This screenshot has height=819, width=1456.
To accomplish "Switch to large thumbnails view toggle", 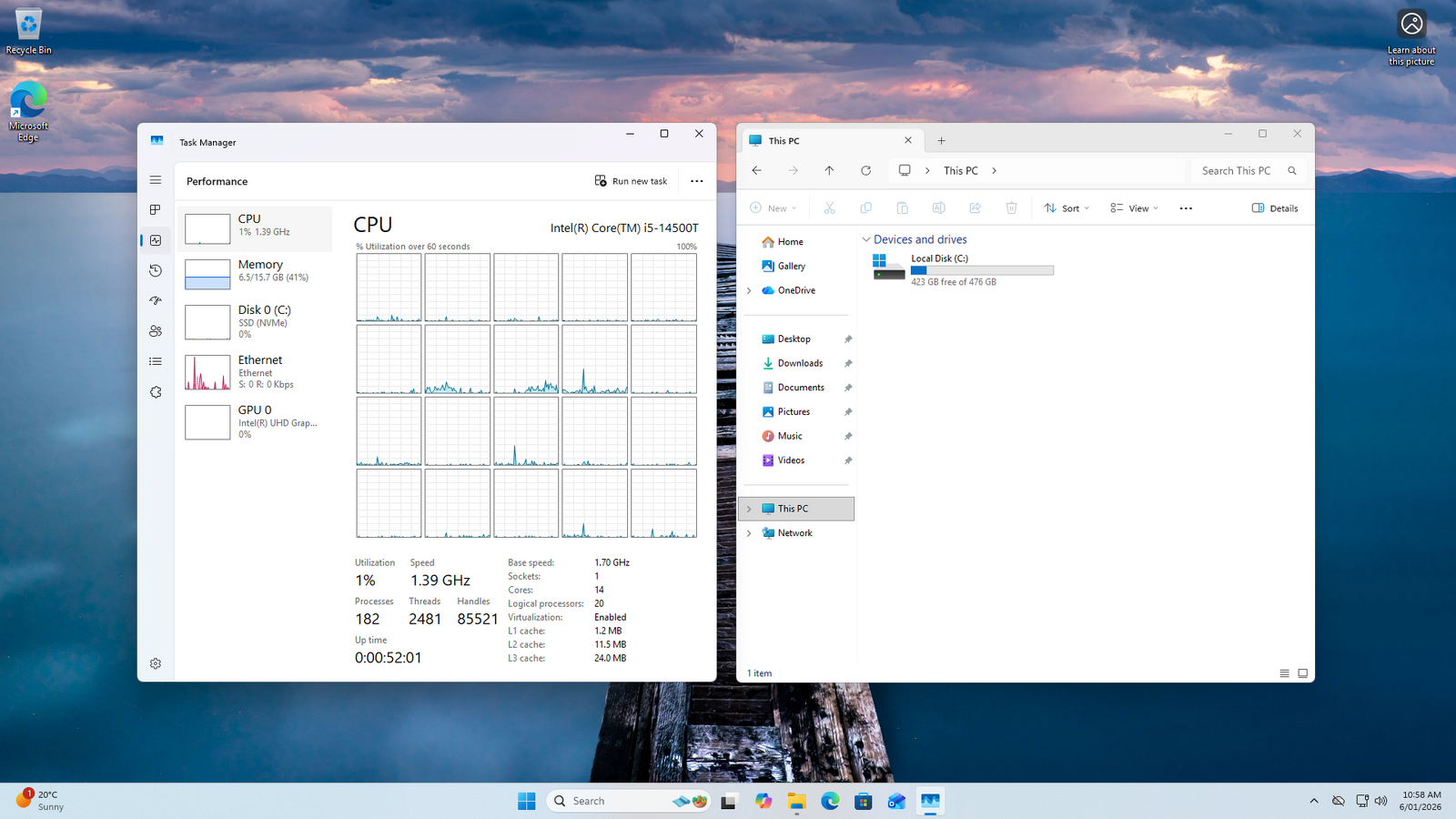I will [x=1302, y=673].
